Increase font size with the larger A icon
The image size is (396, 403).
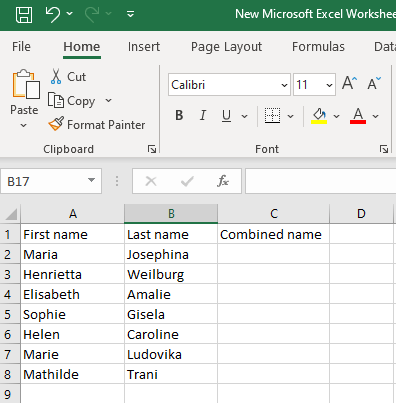point(350,83)
